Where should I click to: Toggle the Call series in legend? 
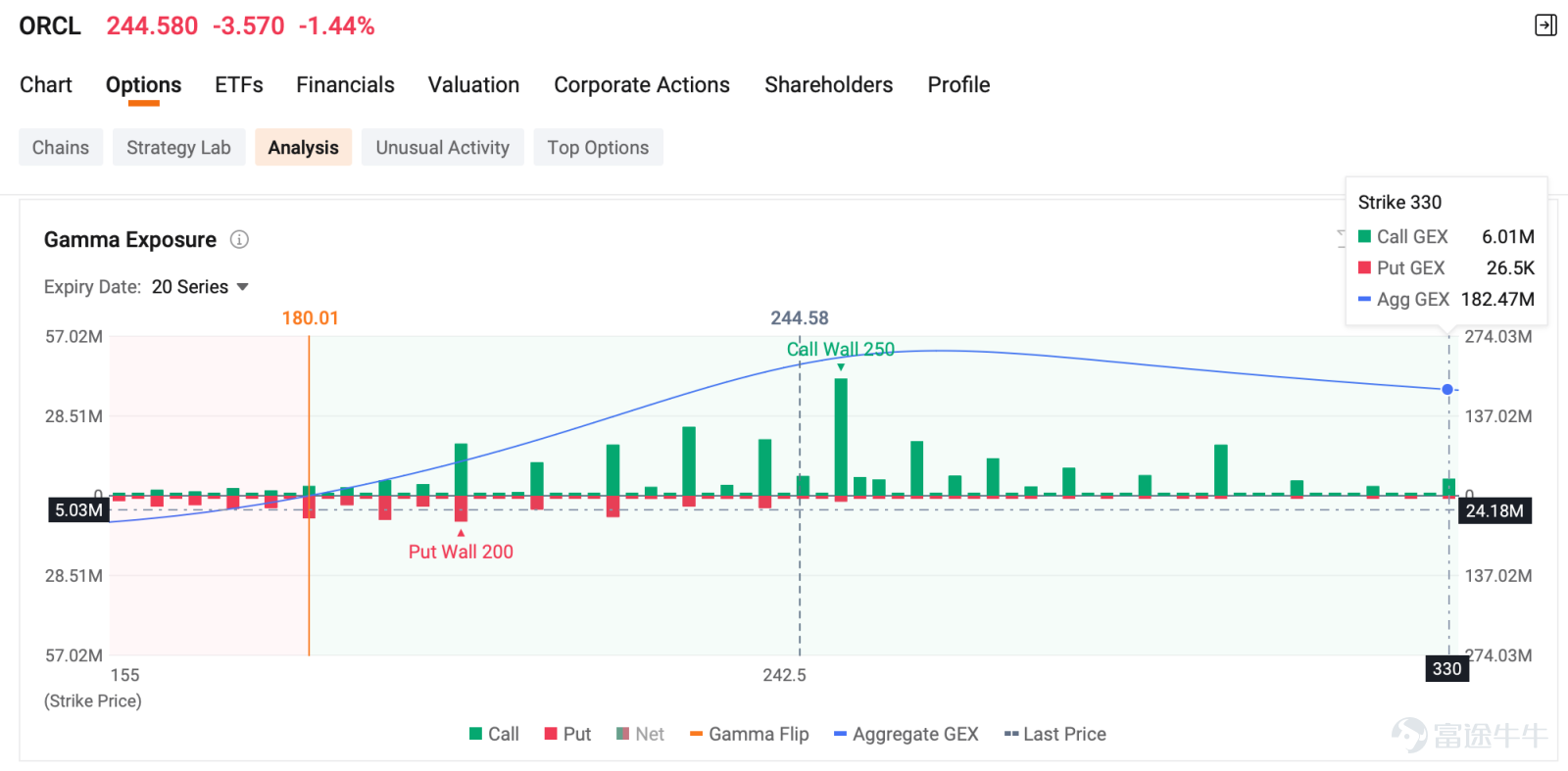coord(494,734)
